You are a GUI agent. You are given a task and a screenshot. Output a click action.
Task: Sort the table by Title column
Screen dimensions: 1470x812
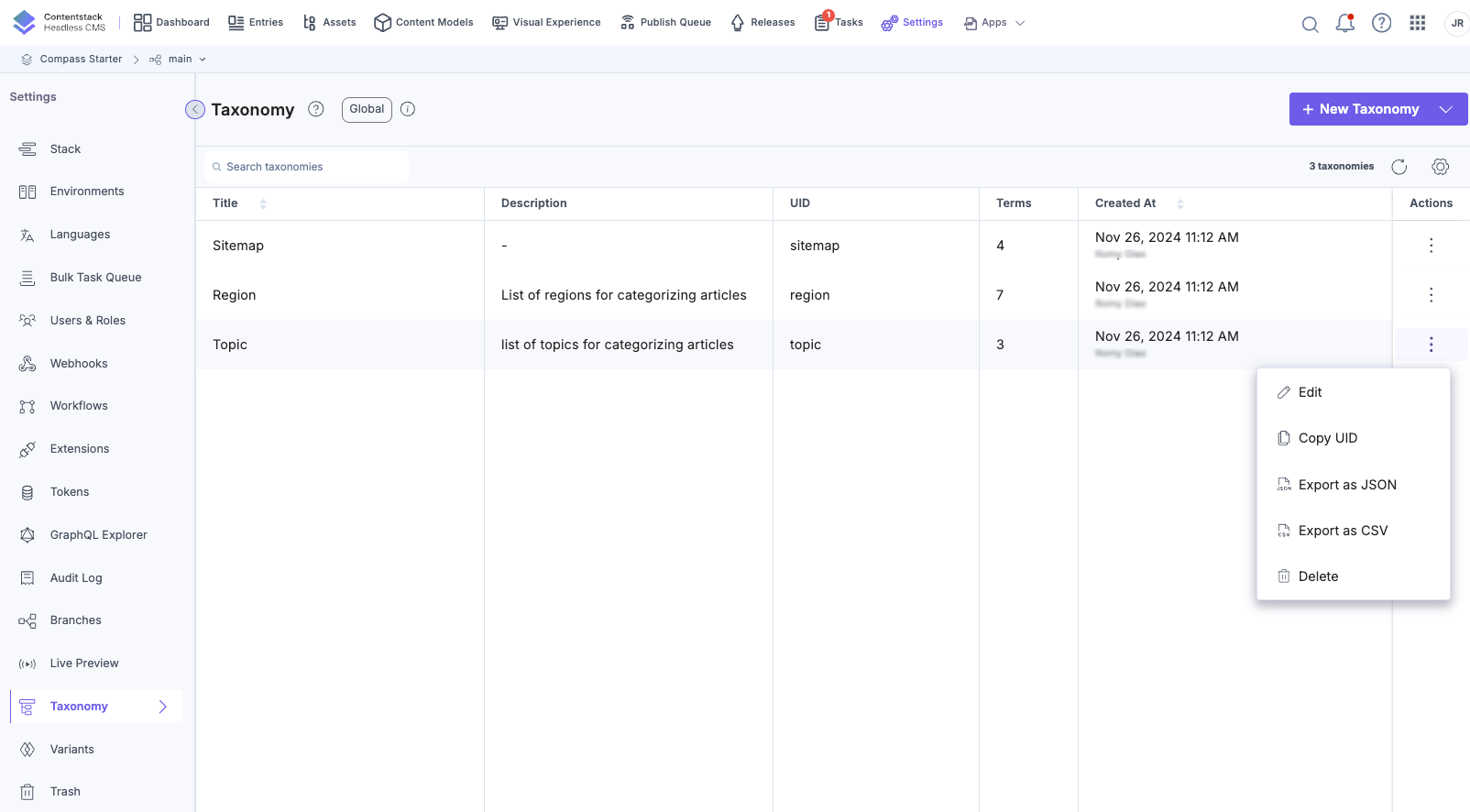263,203
